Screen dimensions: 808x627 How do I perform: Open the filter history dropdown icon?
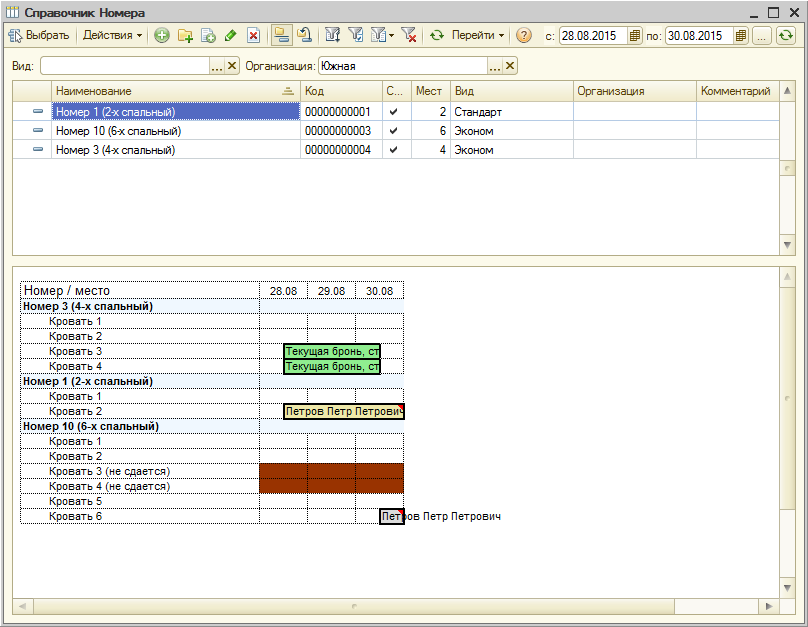pyautogui.click(x=382, y=35)
